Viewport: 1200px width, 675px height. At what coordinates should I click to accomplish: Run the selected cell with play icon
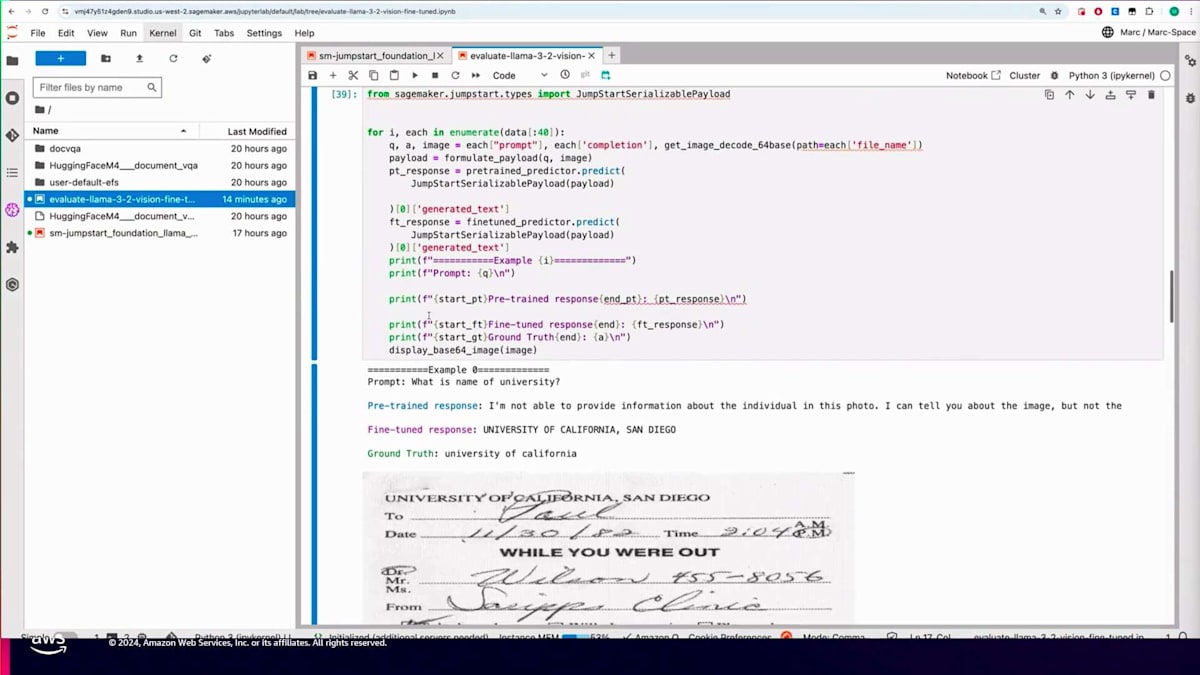click(x=415, y=75)
